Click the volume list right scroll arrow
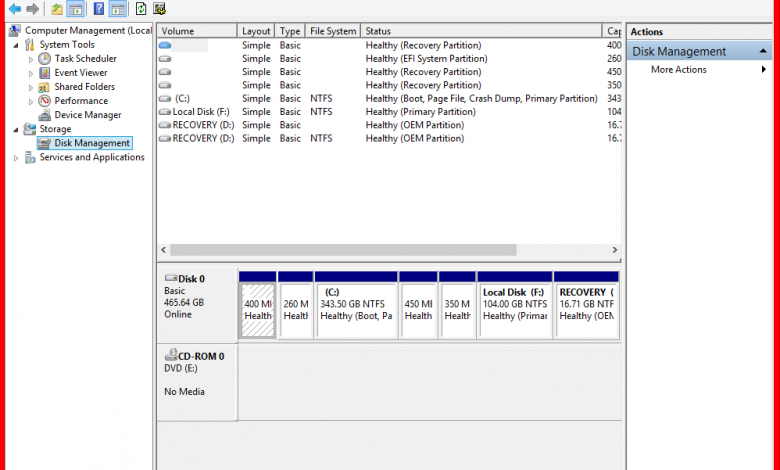This screenshot has width=780, height=470. pyautogui.click(x=615, y=250)
